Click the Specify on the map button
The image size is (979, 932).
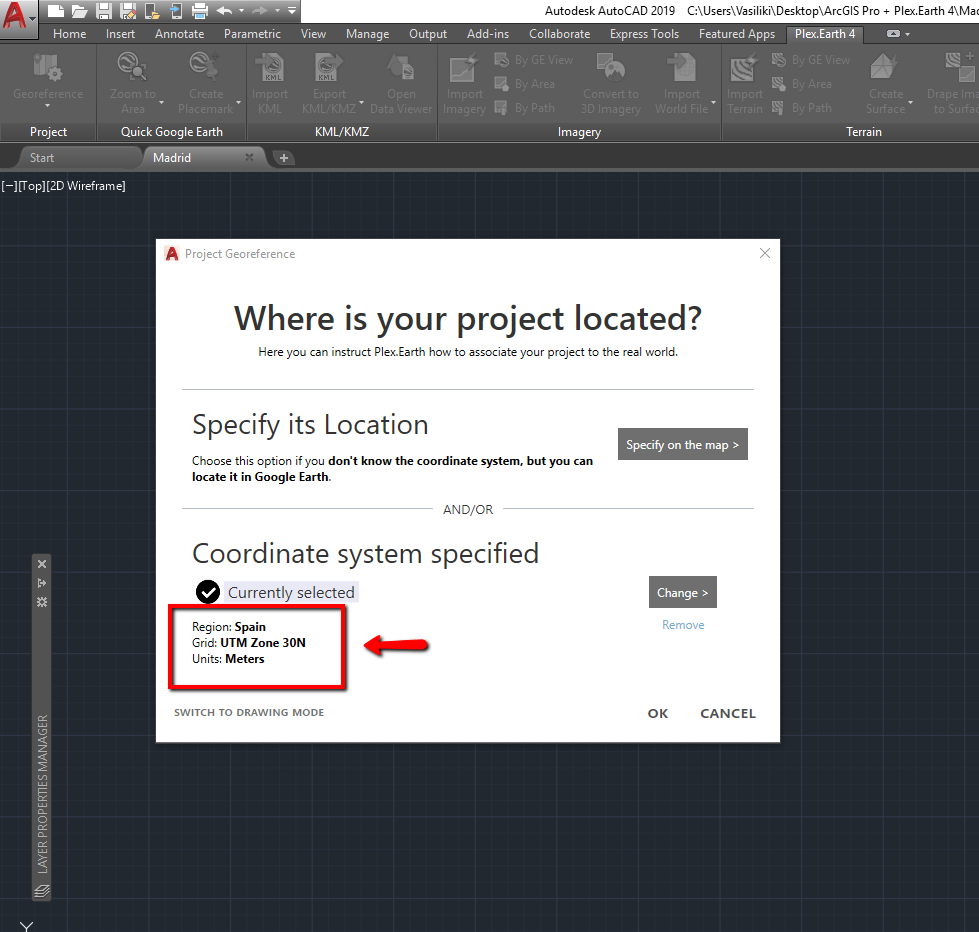tap(682, 444)
